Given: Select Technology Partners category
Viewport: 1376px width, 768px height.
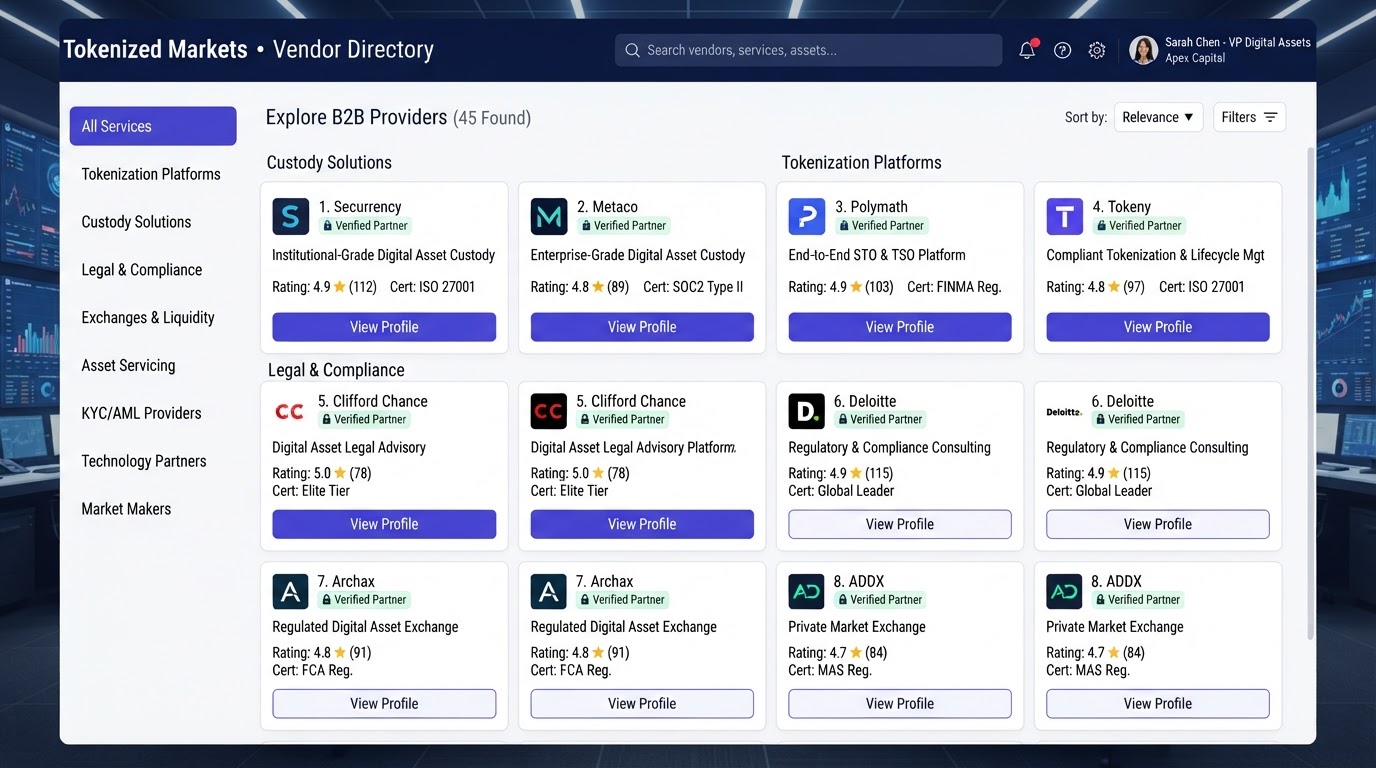Looking at the screenshot, I should point(144,461).
